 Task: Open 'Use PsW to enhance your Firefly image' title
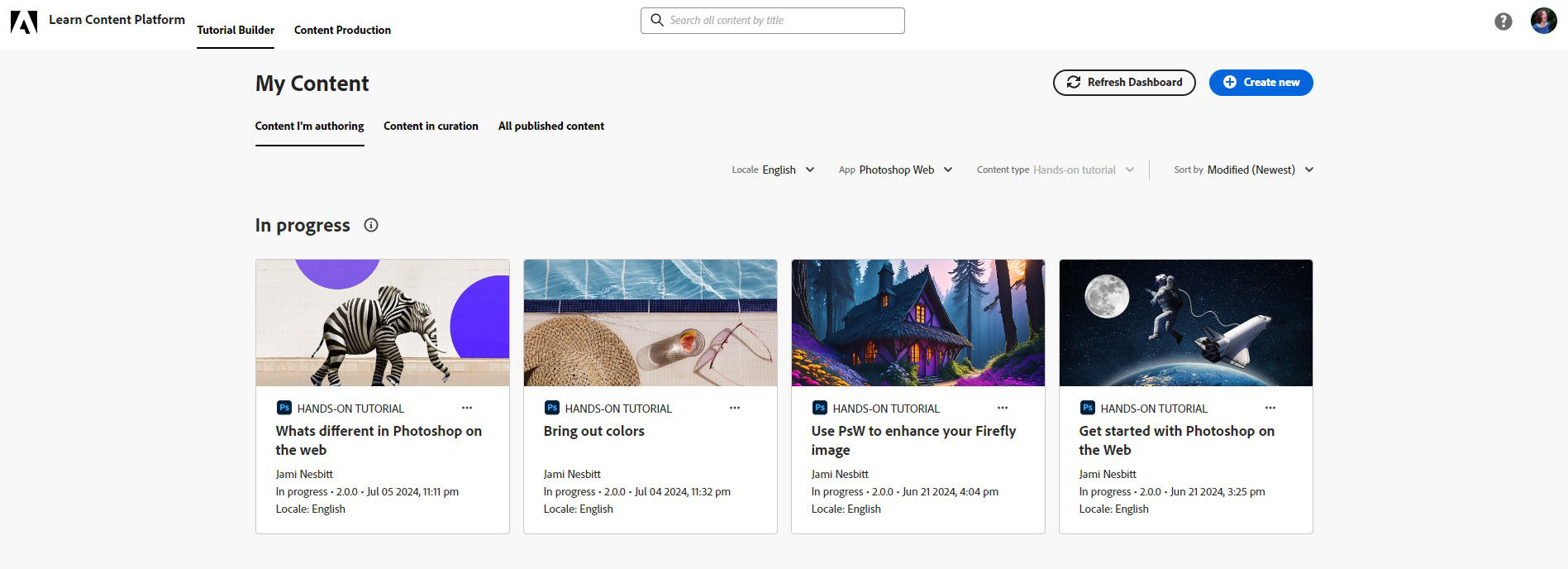click(x=913, y=440)
